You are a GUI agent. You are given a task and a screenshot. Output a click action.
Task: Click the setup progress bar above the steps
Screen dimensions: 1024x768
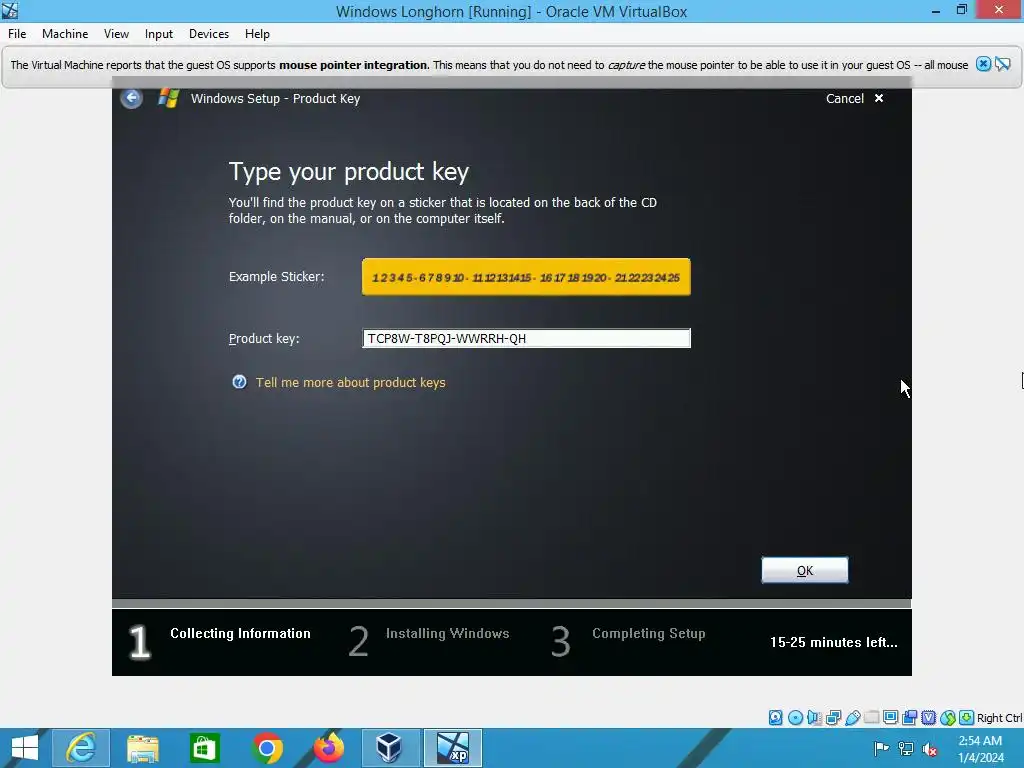coord(511,603)
